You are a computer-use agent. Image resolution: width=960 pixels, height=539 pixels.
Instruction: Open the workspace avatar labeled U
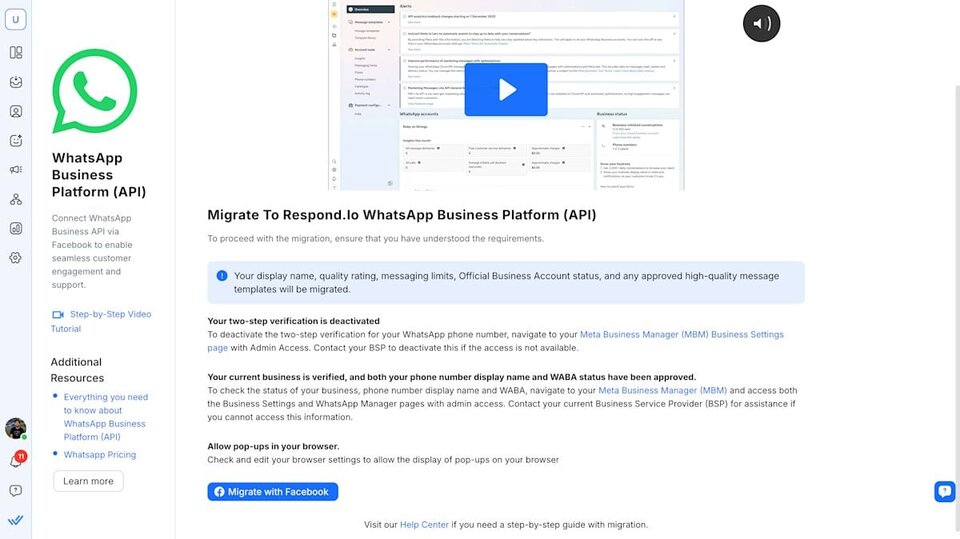[16, 19]
